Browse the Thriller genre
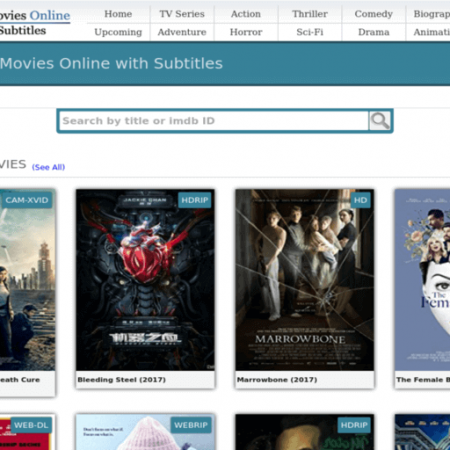Viewport: 450px width, 450px height. click(x=310, y=14)
